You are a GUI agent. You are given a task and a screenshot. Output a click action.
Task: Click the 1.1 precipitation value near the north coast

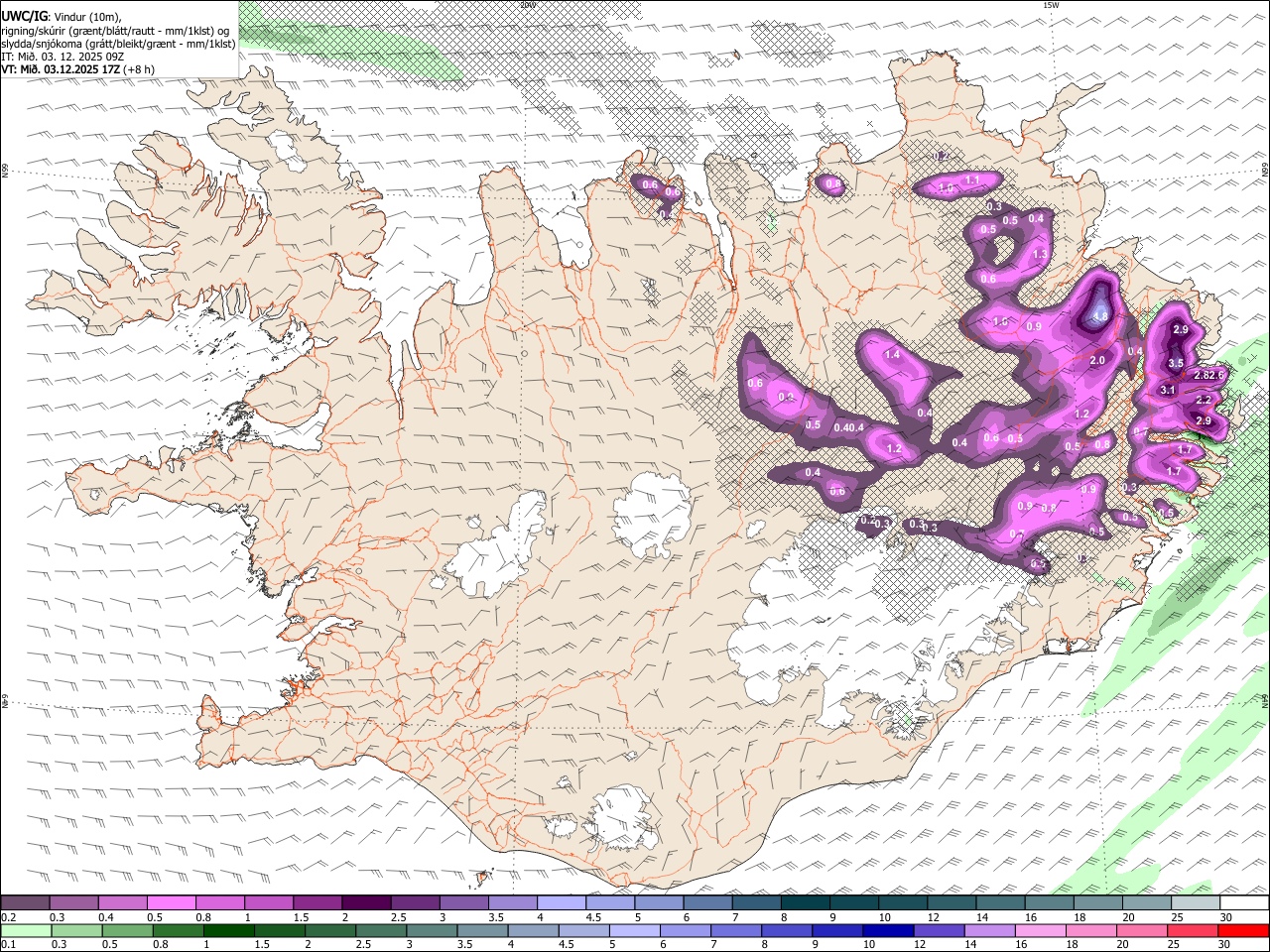pyautogui.click(x=972, y=180)
